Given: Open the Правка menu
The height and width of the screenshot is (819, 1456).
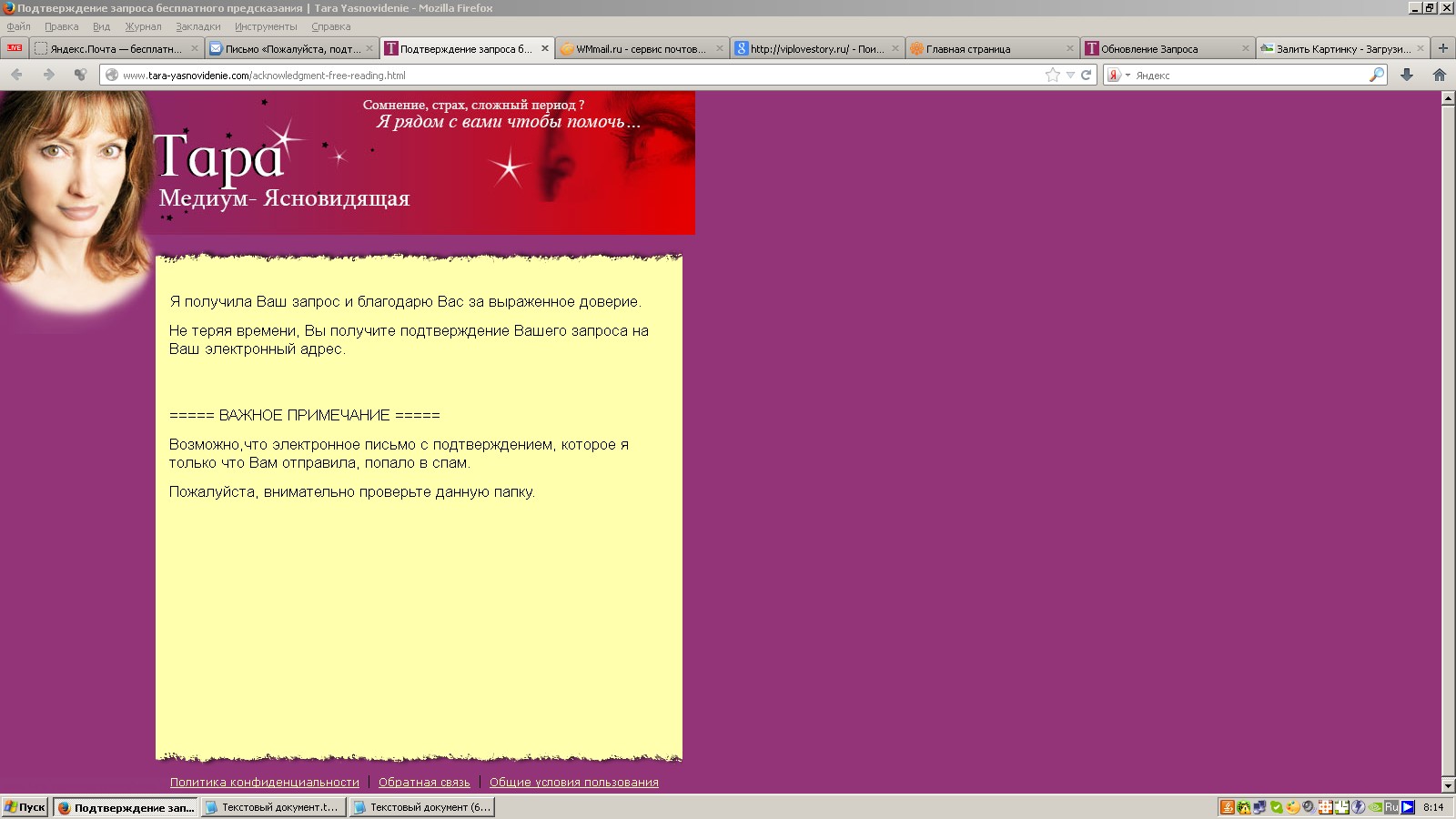Looking at the screenshot, I should (61, 26).
